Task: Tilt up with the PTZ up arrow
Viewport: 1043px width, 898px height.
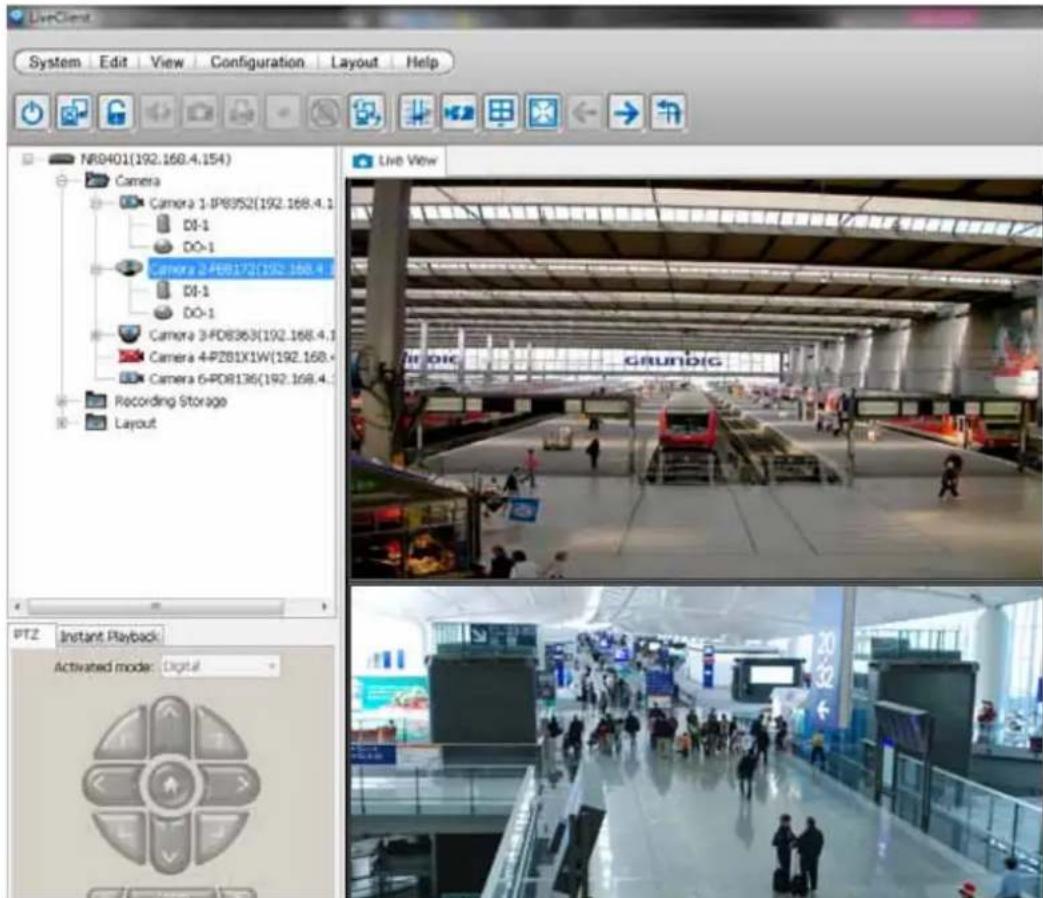Action: point(170,724)
